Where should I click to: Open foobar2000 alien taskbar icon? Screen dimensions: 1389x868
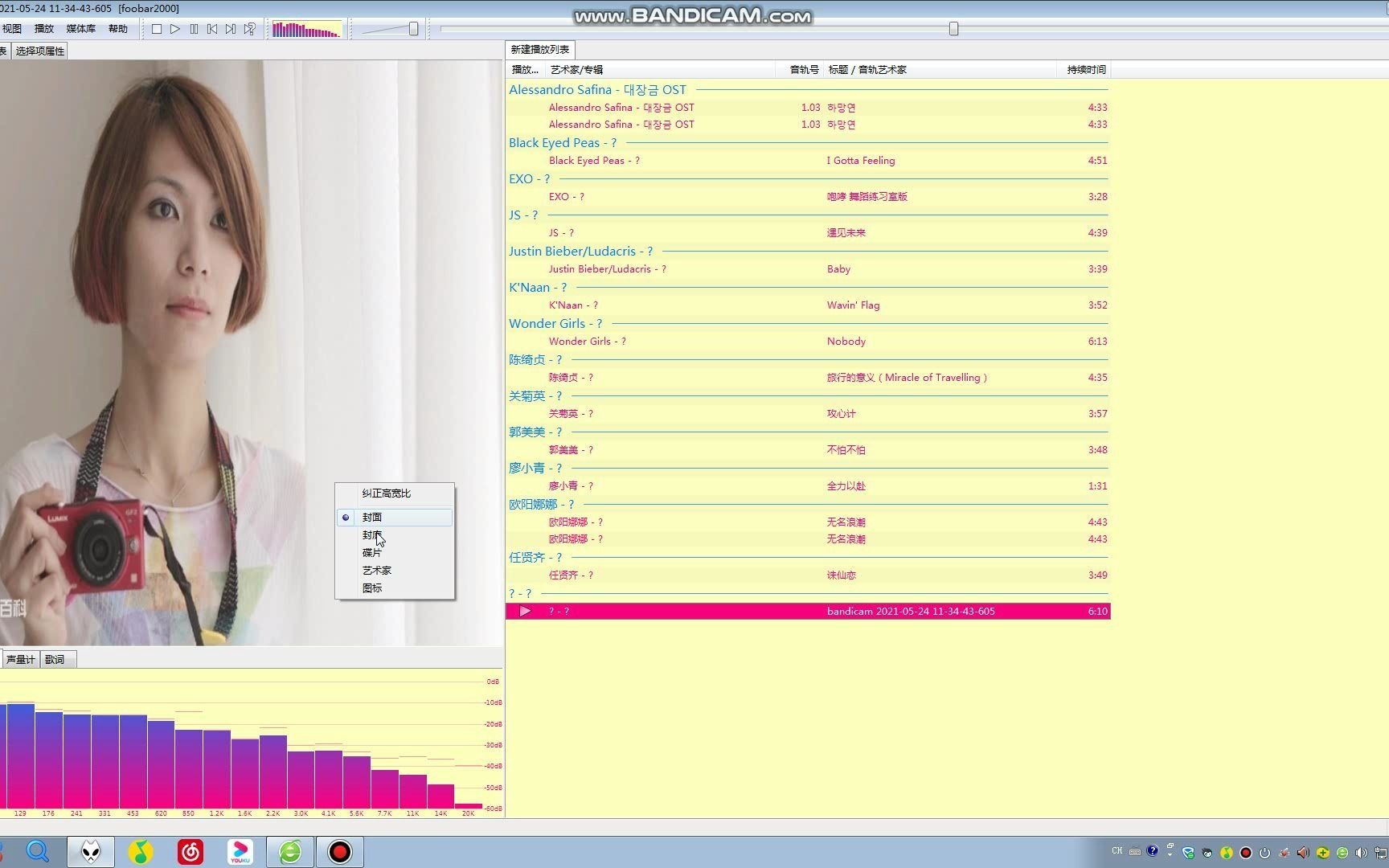click(x=91, y=851)
